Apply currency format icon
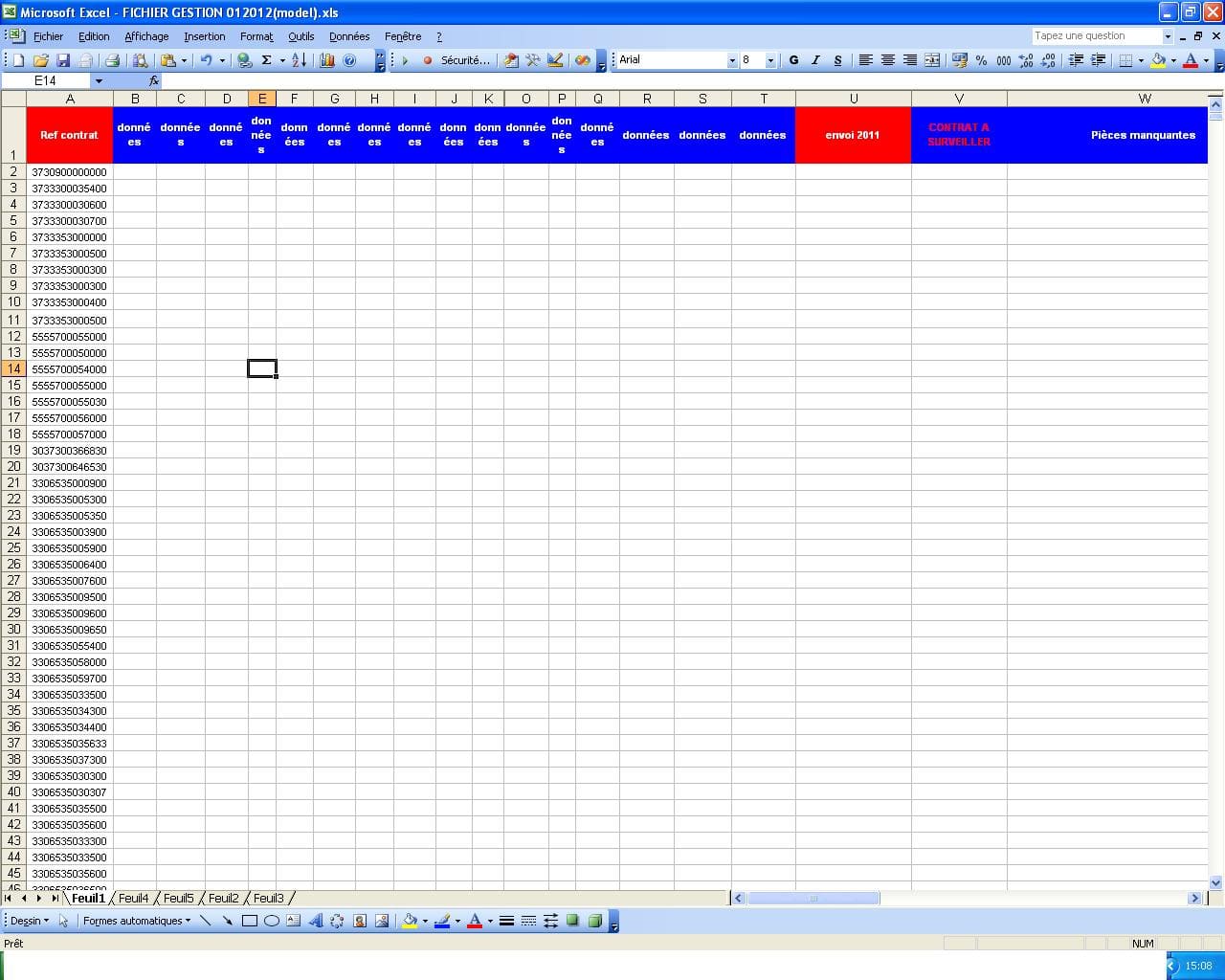The height and width of the screenshot is (980, 1225). (959, 60)
